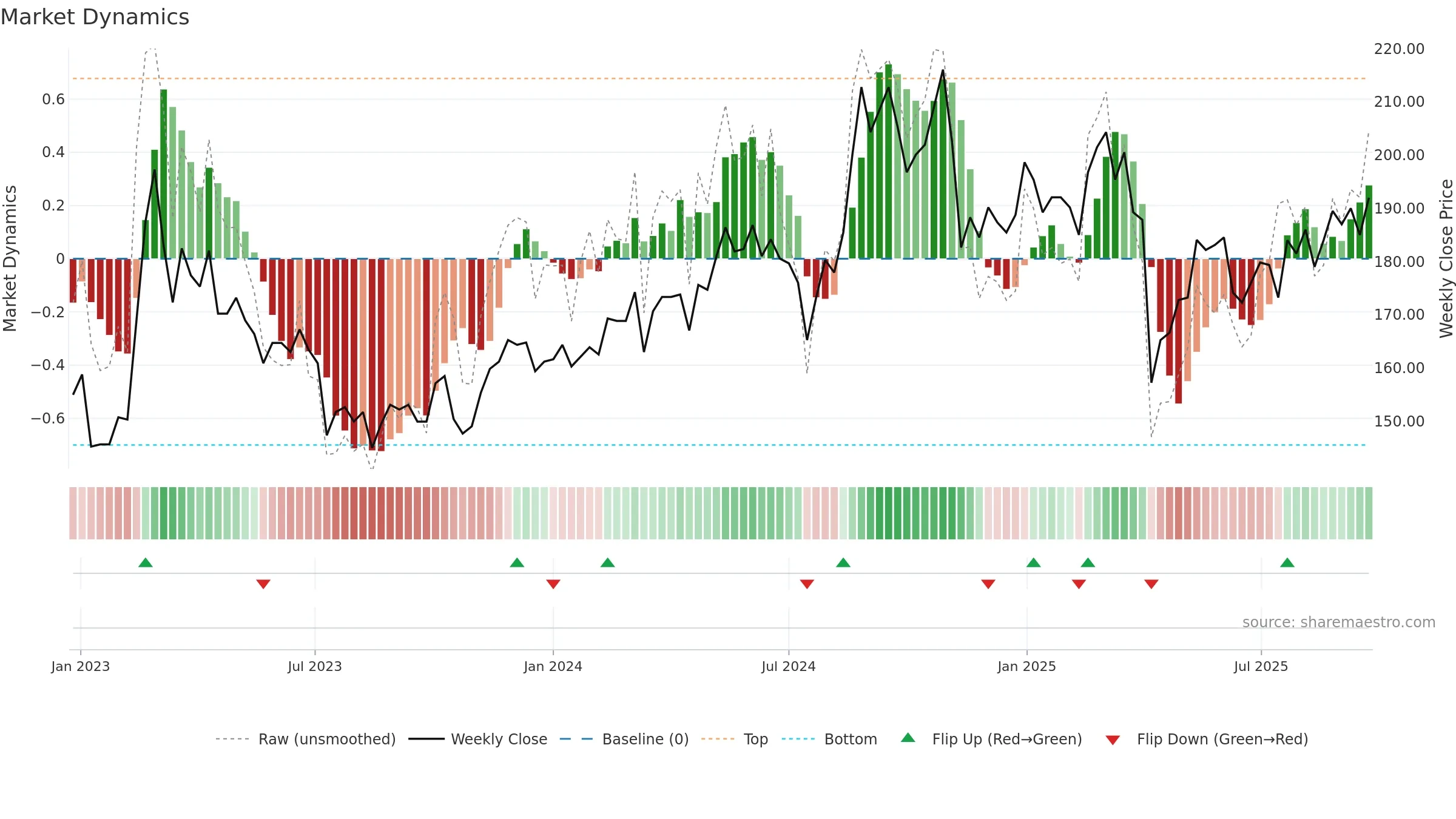Click the cyan dashed Bottom line sample in legend
Viewport: 1456px width, 819px height.
click(798, 739)
